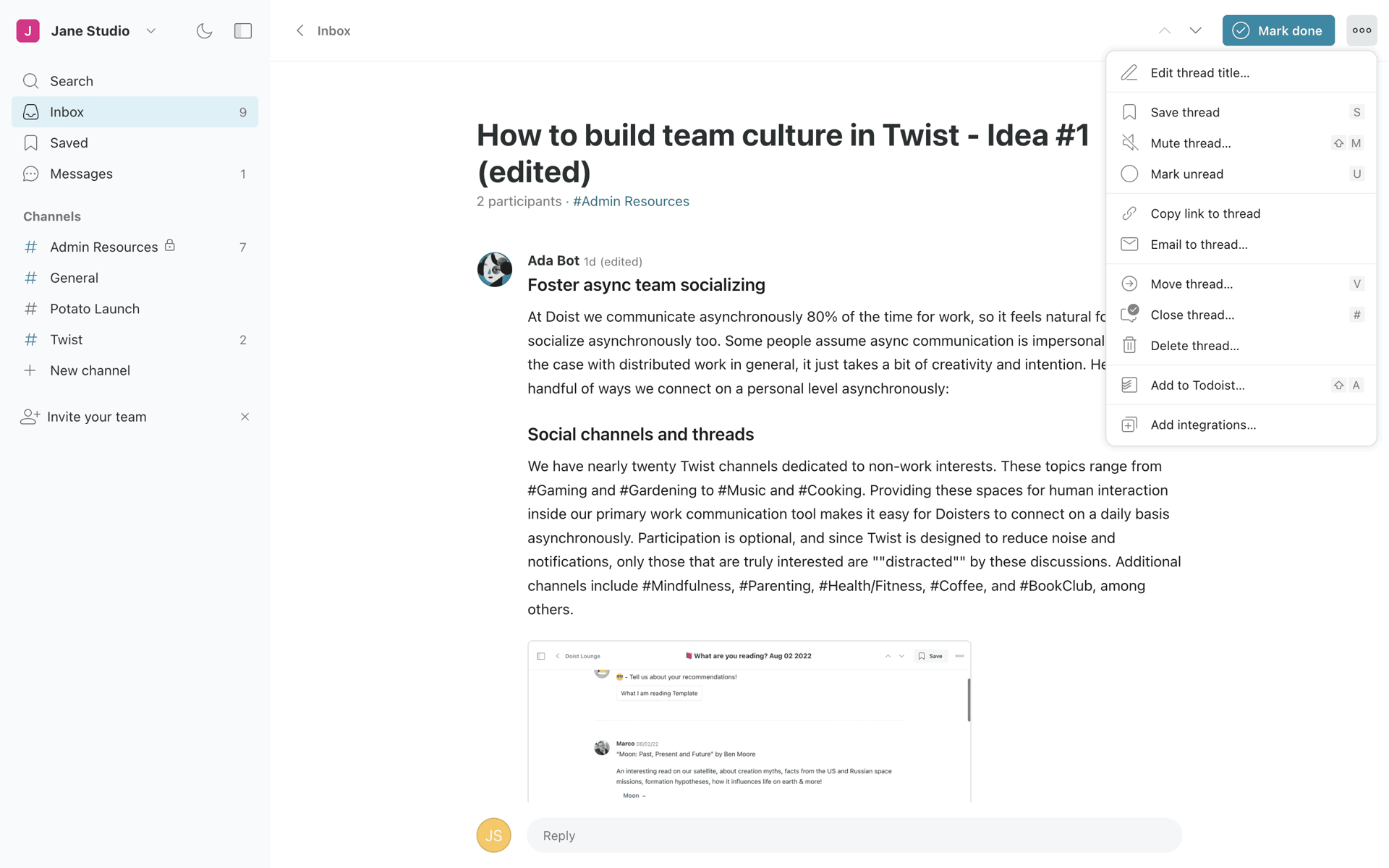This screenshot has height=868, width=1389.
Task: Click the Jane Studio workspace avatar
Action: coord(27,30)
